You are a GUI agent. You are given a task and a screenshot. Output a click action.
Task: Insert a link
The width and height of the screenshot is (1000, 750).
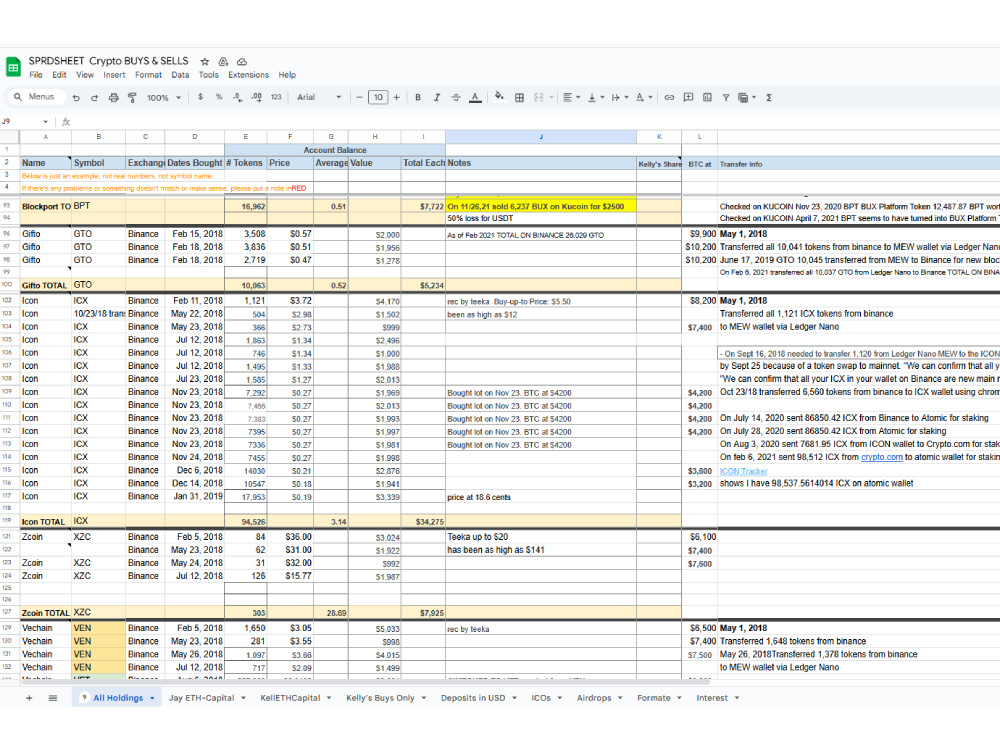click(x=669, y=98)
